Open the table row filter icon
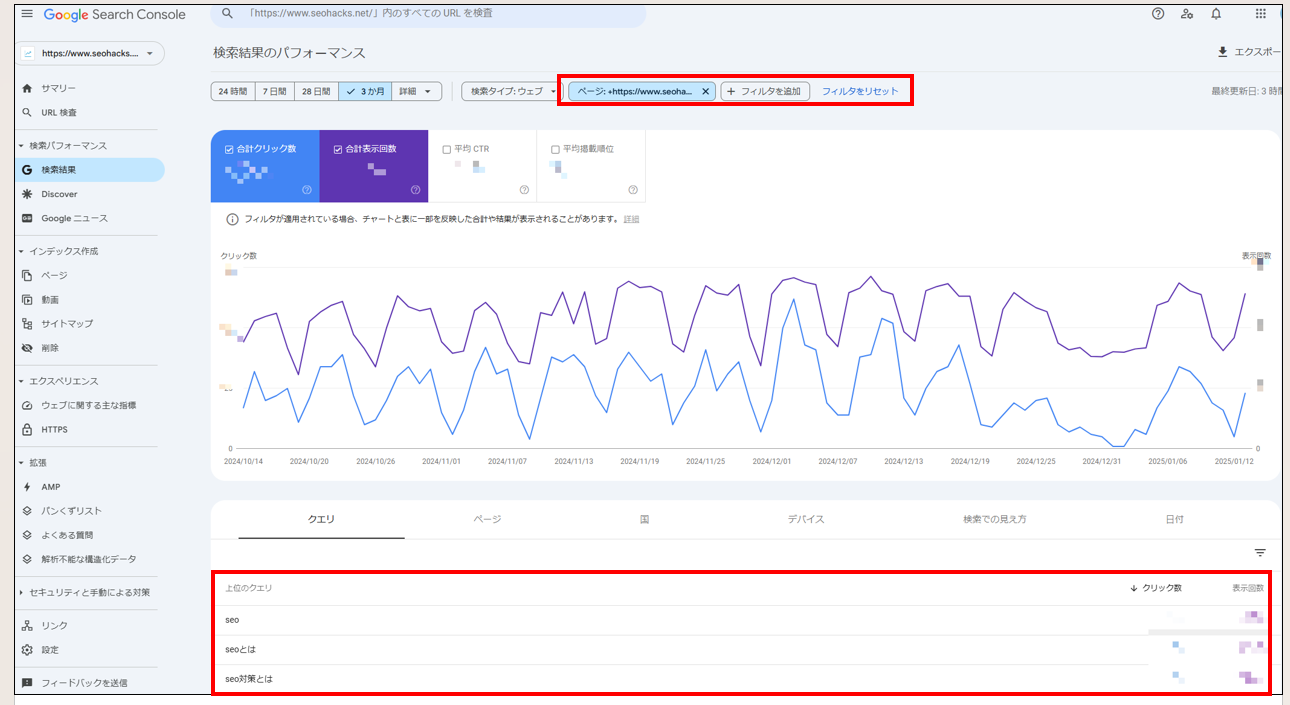Image resolution: width=1290 pixels, height=705 pixels. 1260,553
